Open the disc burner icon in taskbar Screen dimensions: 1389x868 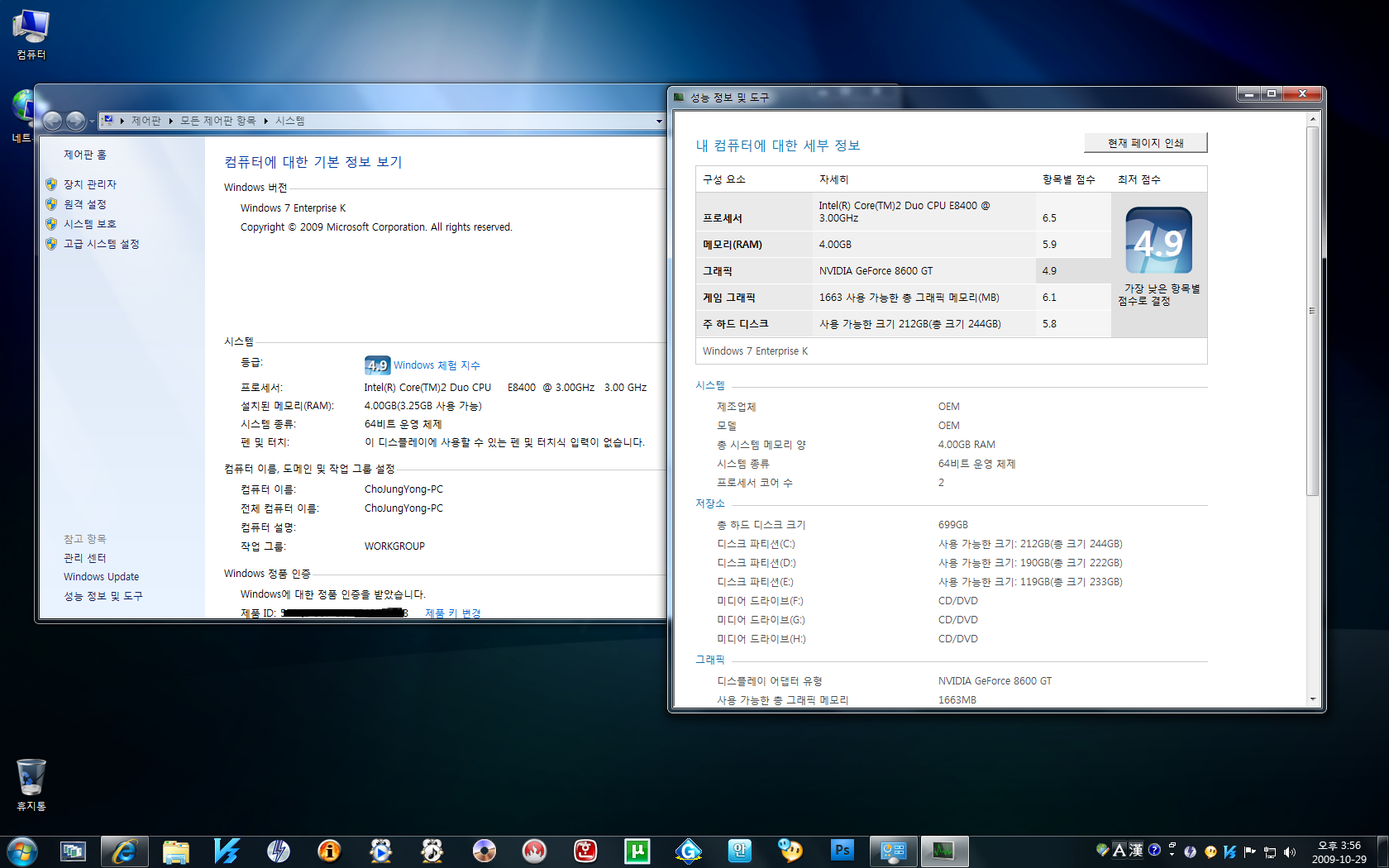click(484, 851)
